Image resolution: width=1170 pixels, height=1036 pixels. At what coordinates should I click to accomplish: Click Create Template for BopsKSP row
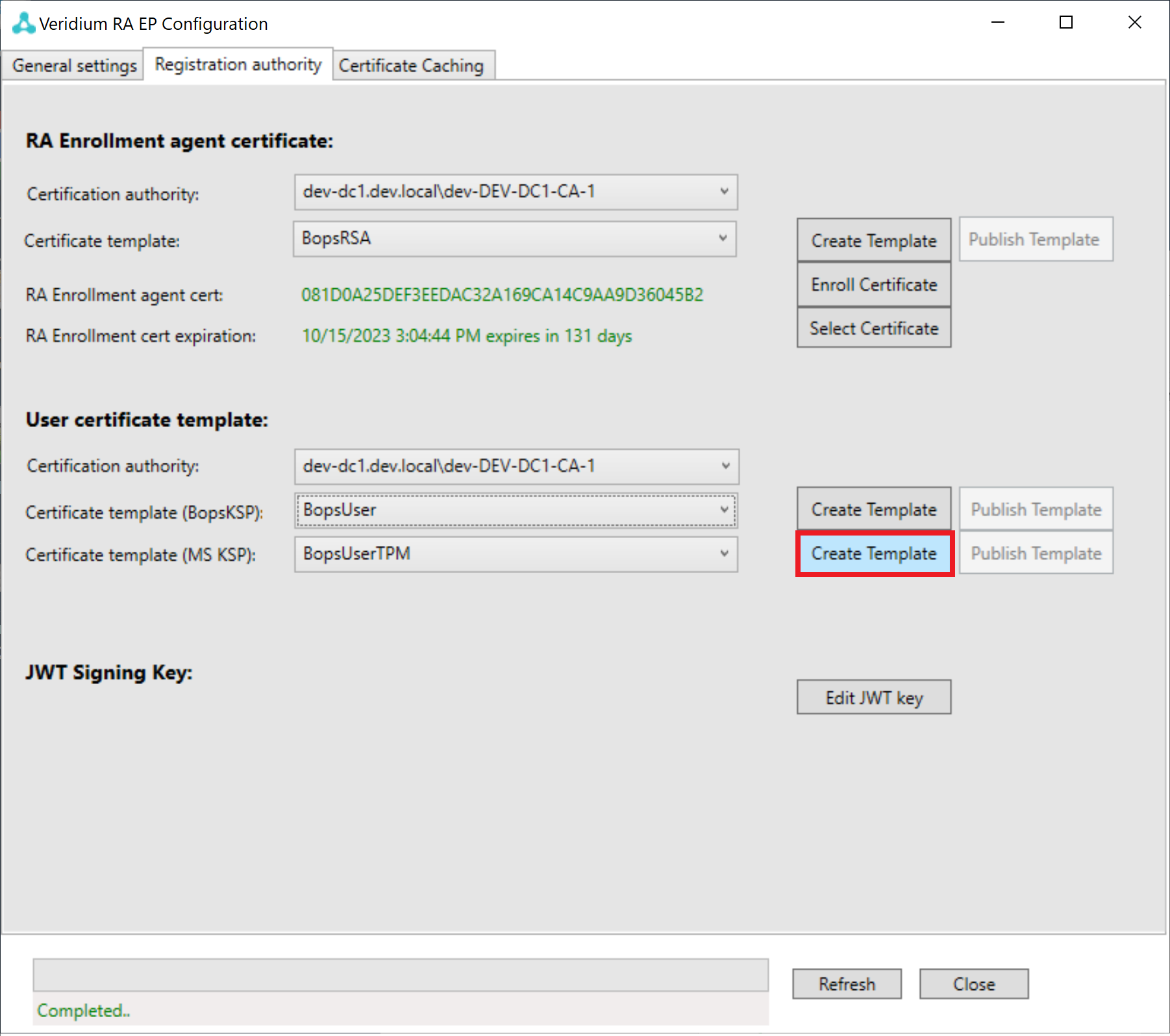pyautogui.click(x=873, y=510)
